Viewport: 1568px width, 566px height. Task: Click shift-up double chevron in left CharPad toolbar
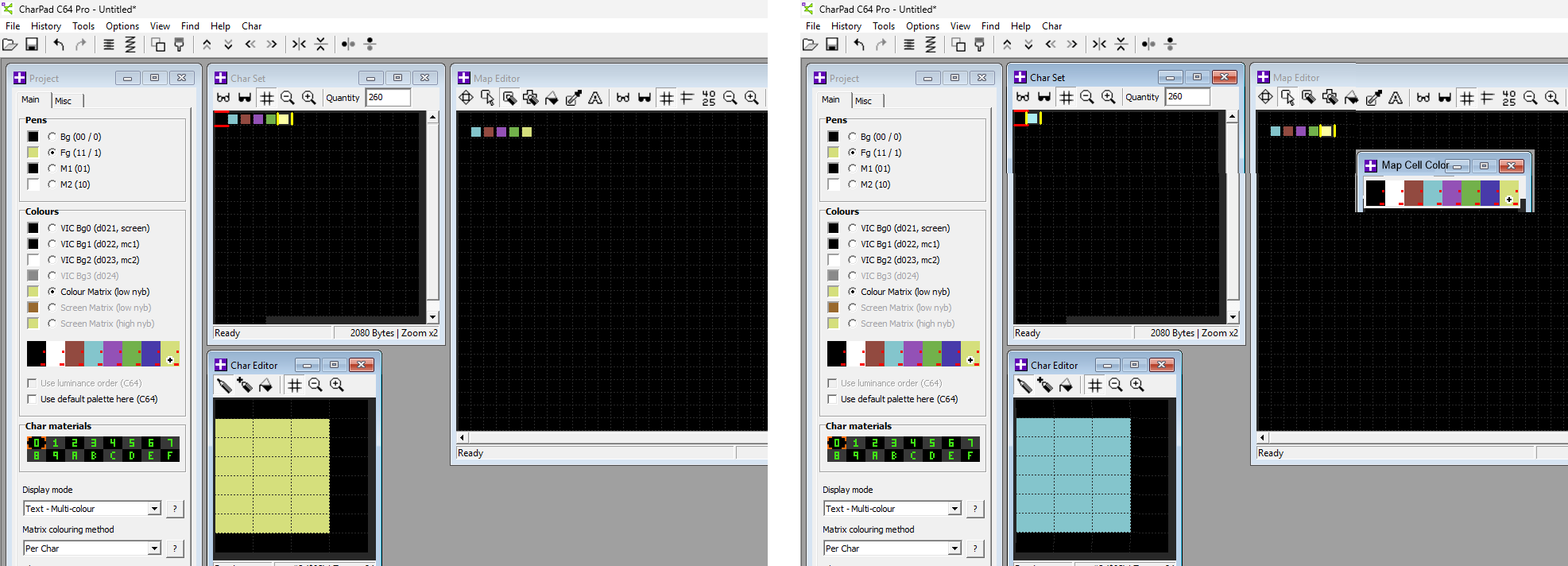pos(207,45)
